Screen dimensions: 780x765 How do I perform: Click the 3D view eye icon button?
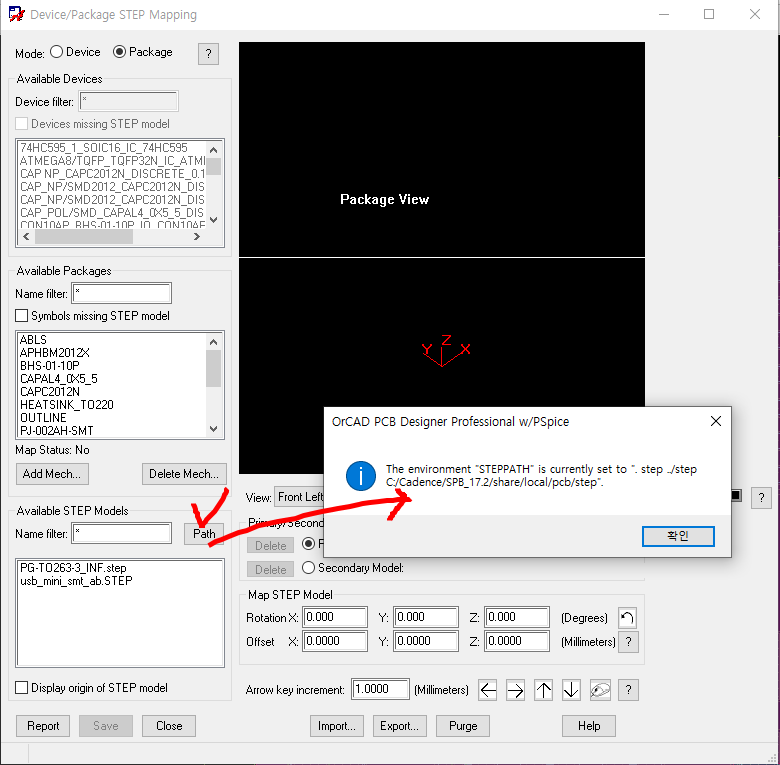(x=600, y=690)
